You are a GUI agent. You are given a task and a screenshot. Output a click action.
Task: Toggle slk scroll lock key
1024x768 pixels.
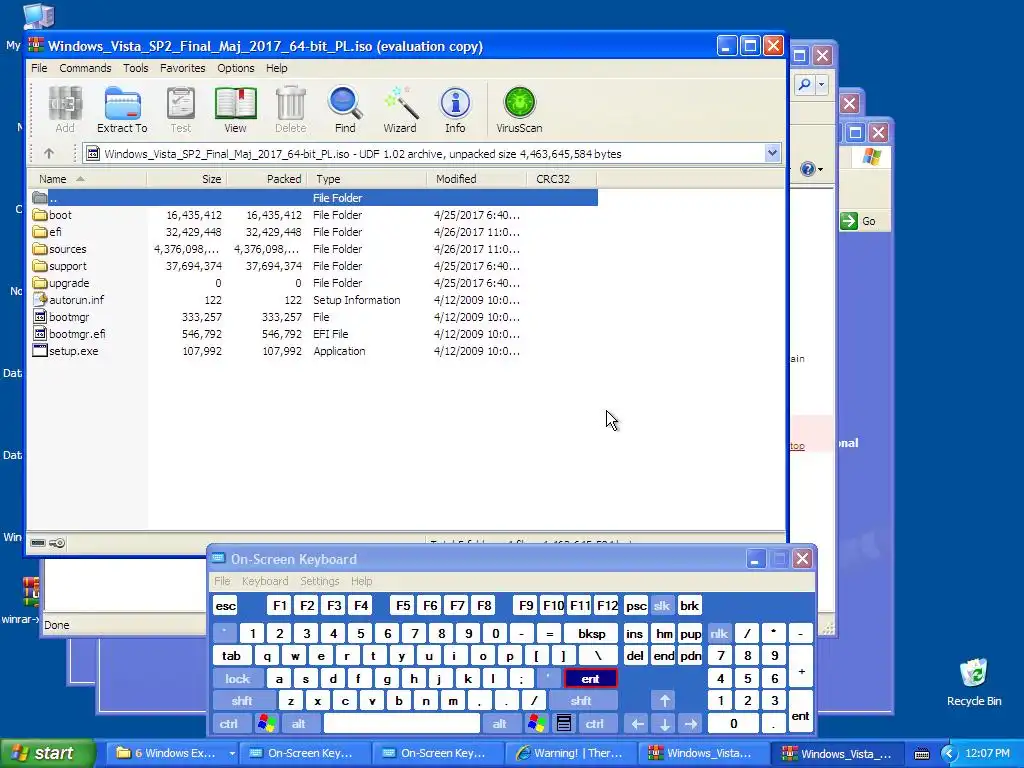click(662, 605)
